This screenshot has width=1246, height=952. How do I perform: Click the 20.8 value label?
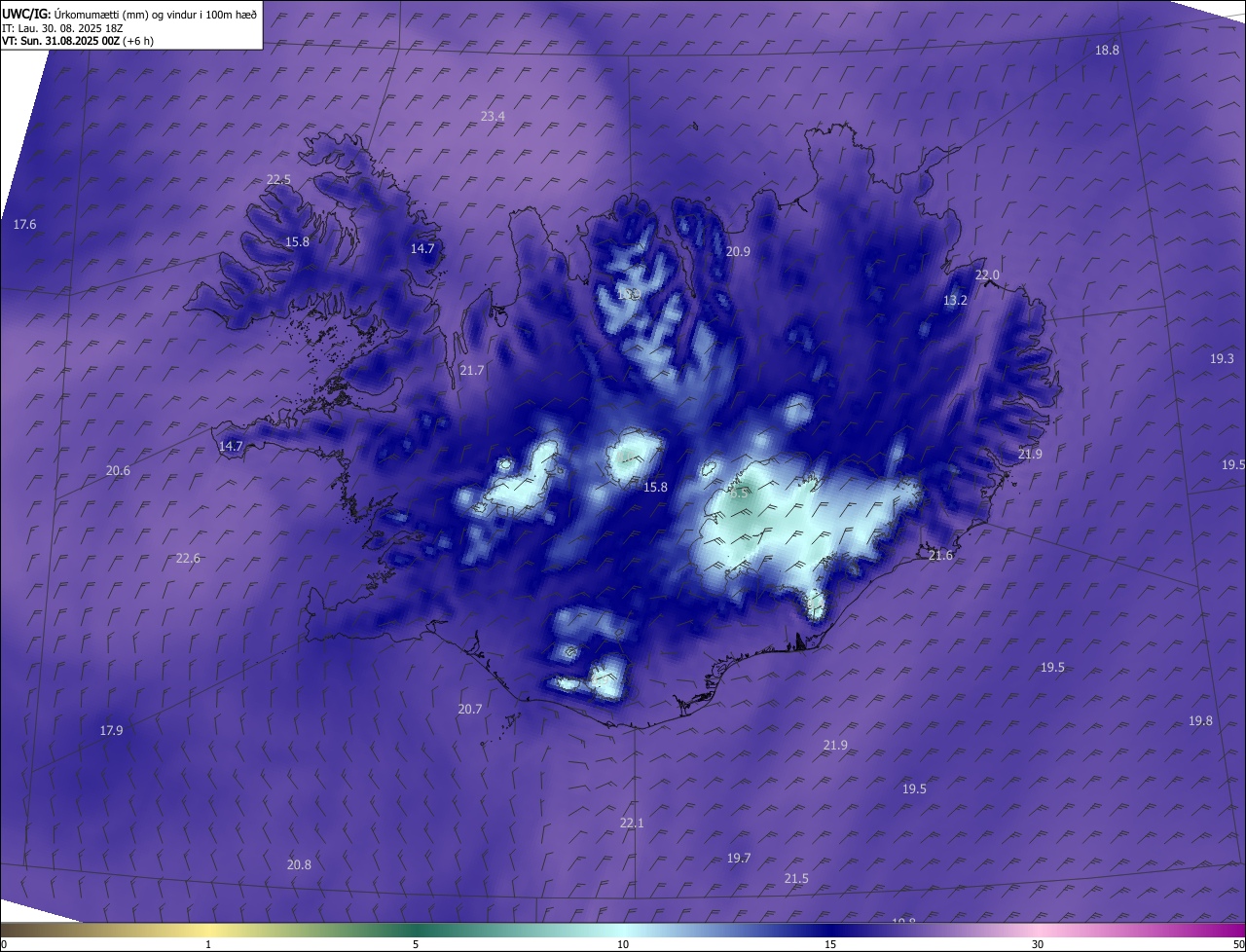click(299, 865)
